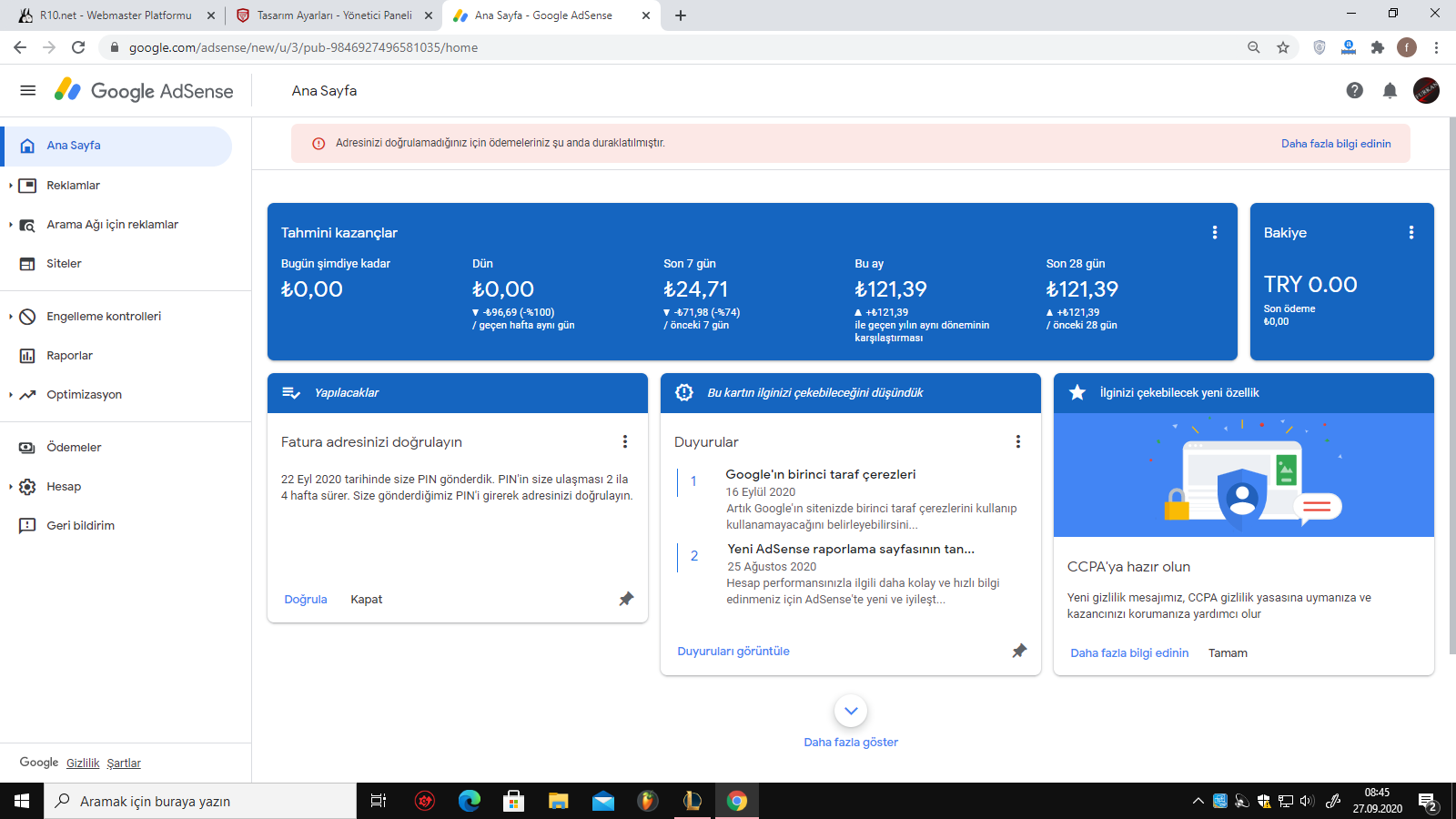Screen dimensions: 1456x819
Task: Open the Windows Start menu
Action: (x=22, y=801)
